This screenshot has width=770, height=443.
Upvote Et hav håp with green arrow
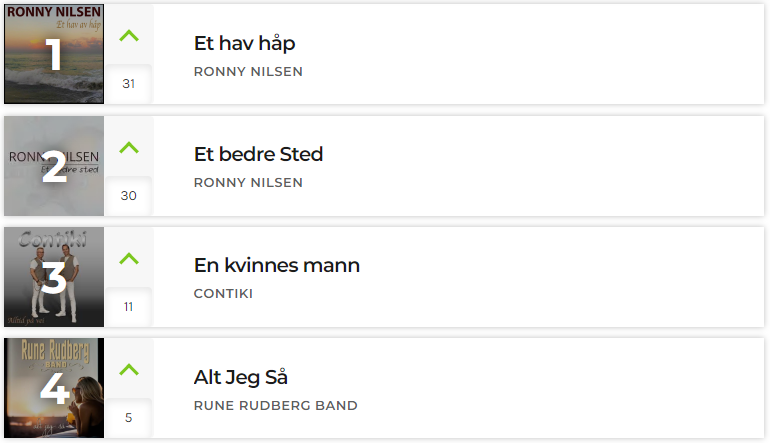pyautogui.click(x=129, y=36)
